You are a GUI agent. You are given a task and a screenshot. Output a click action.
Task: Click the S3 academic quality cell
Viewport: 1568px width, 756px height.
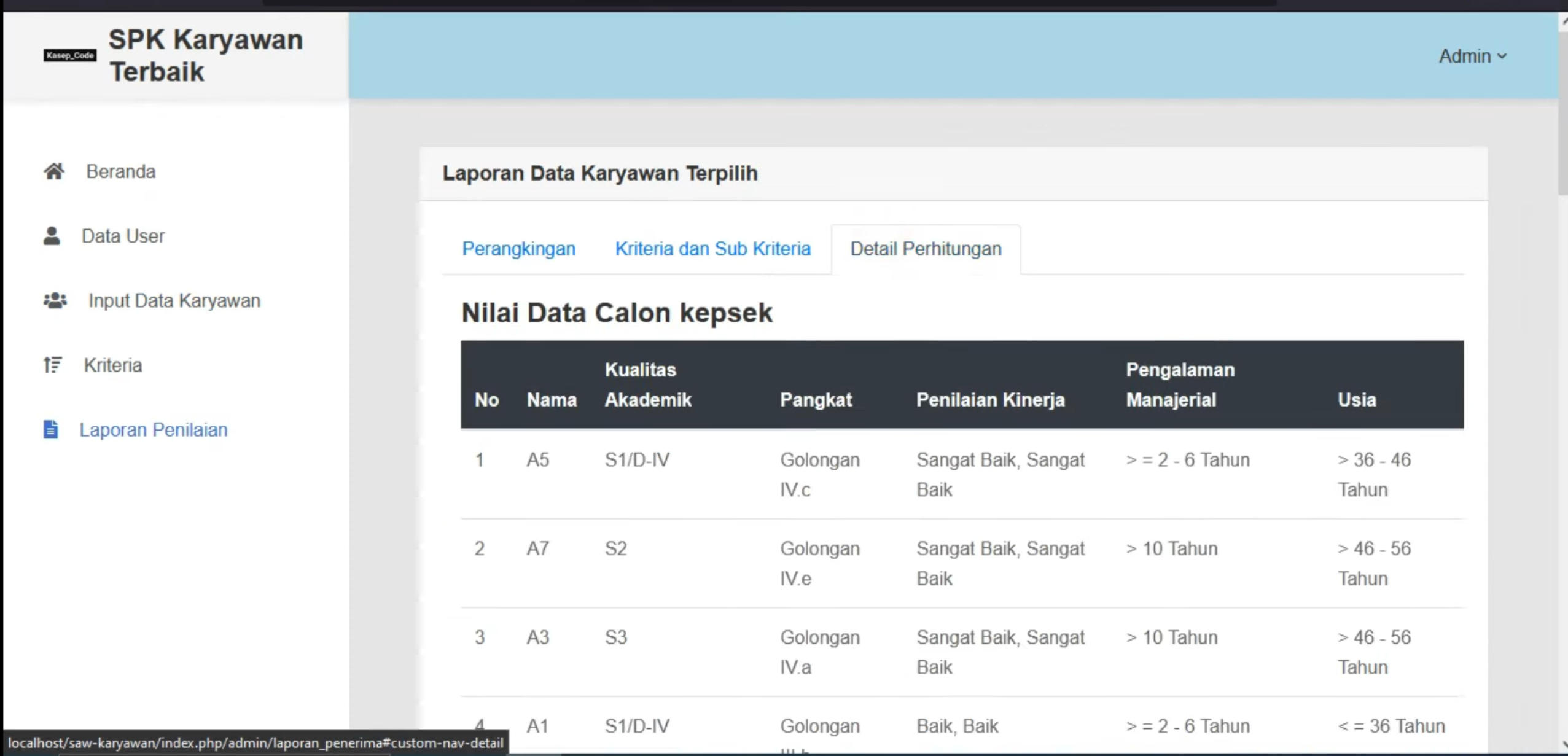616,637
